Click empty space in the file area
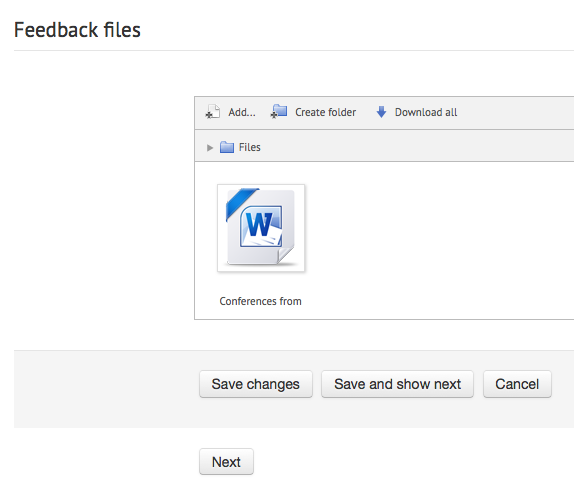 tap(439, 238)
